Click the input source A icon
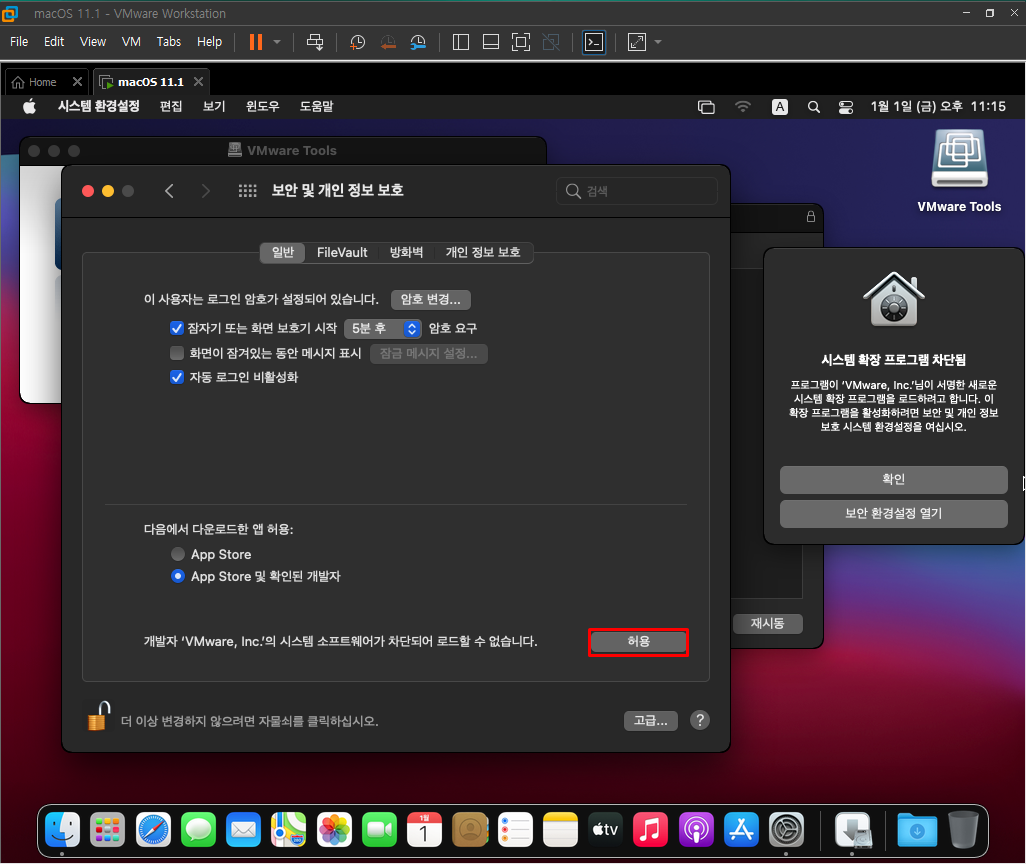Screen dimensions: 1026x865 point(779,107)
